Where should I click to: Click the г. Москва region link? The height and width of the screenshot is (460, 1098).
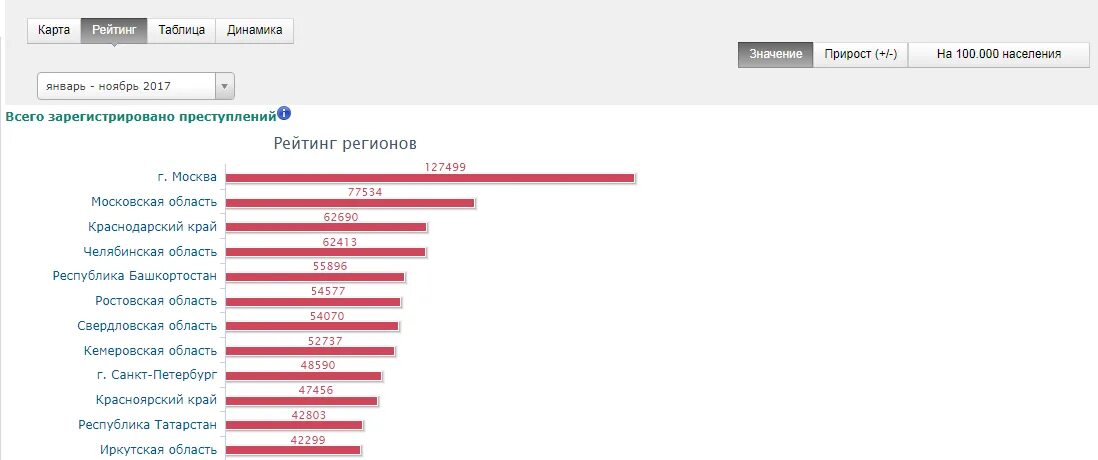[186, 177]
